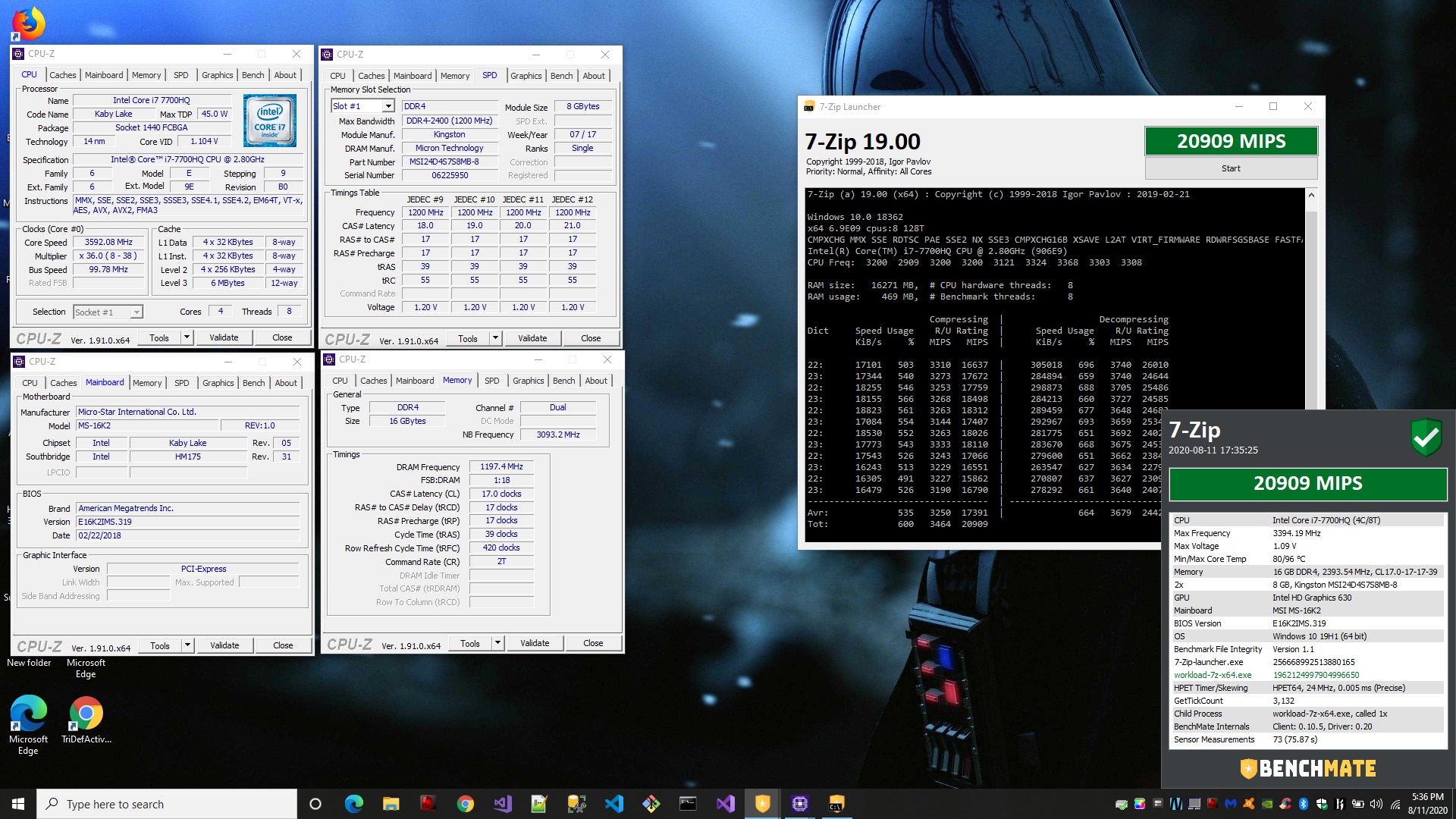Click the green shield checkmark in BenchMate panel
1456x819 pixels.
pos(1426,438)
